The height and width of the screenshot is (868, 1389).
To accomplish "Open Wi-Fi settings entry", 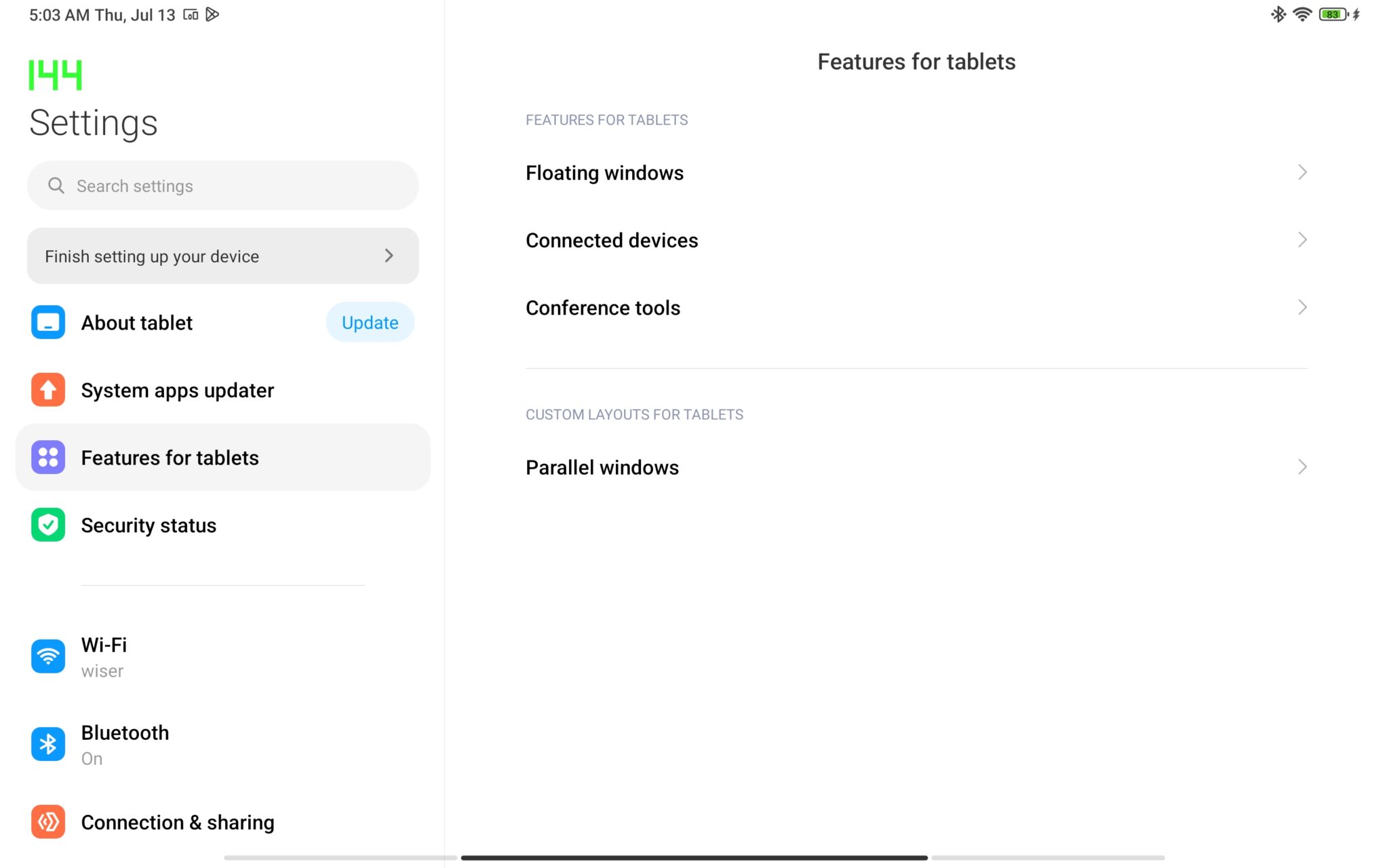I will click(104, 656).
